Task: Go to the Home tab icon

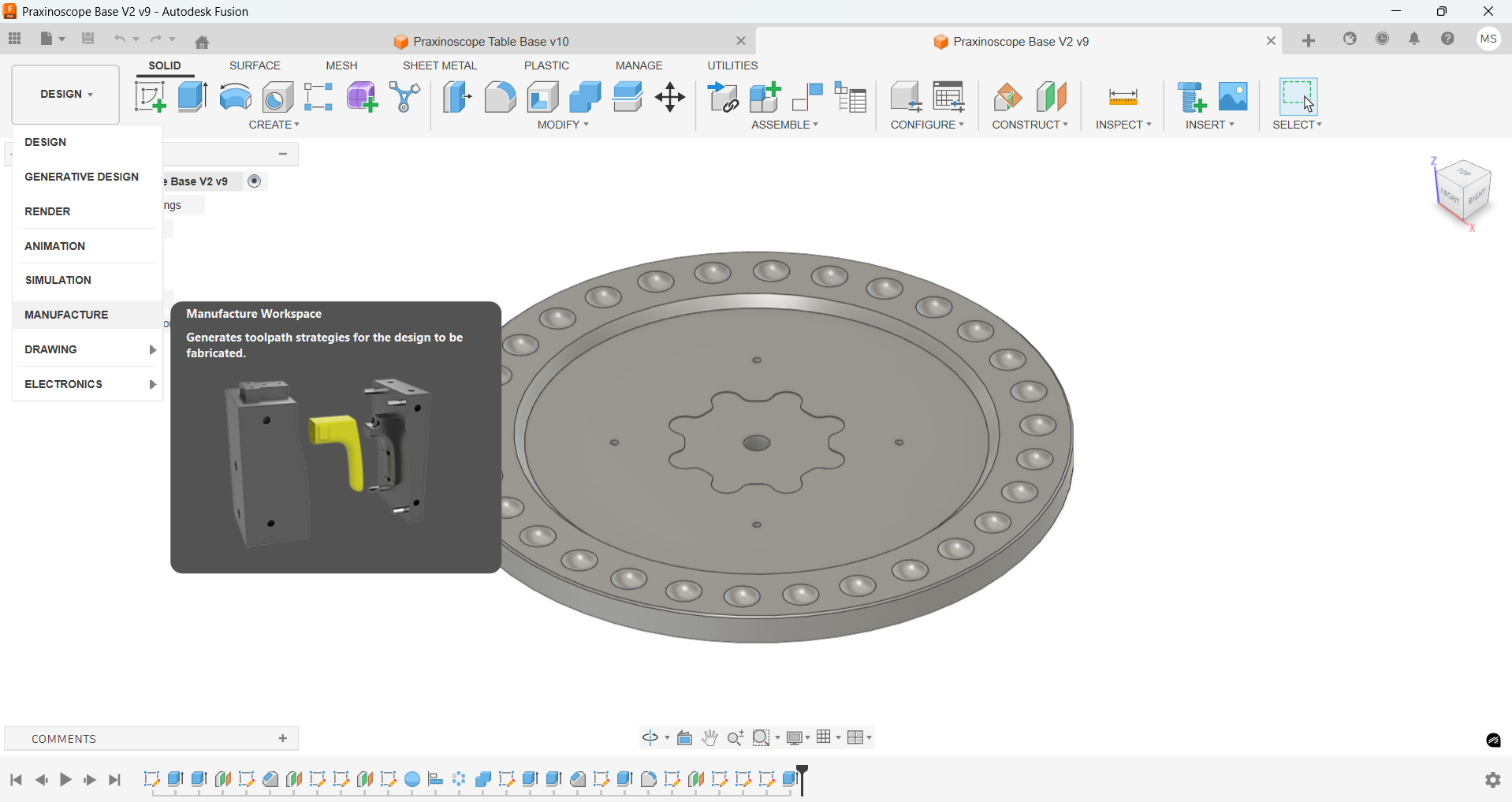Action: (x=203, y=42)
